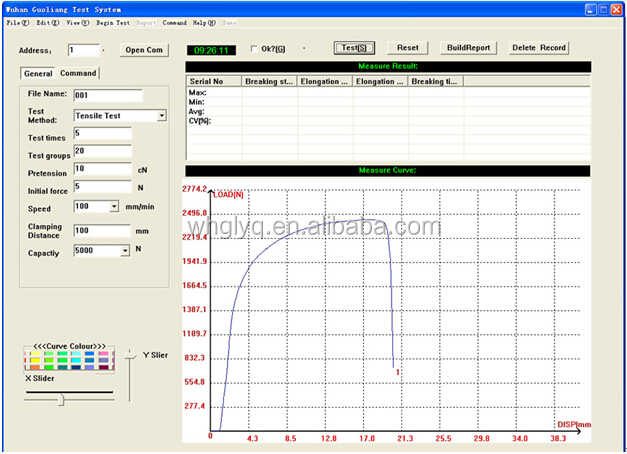Click the Measure Curve header bar
This screenshot has width=627, height=454.
(x=387, y=170)
